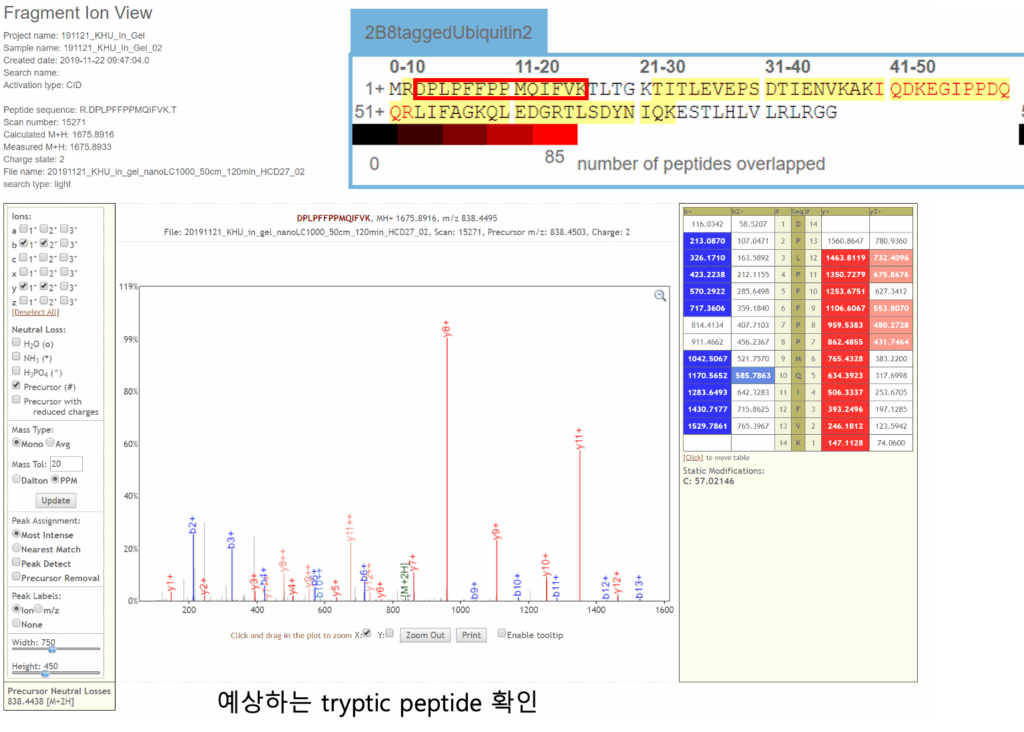
Task: Select the y9+ peak marker
Action: 496,532
